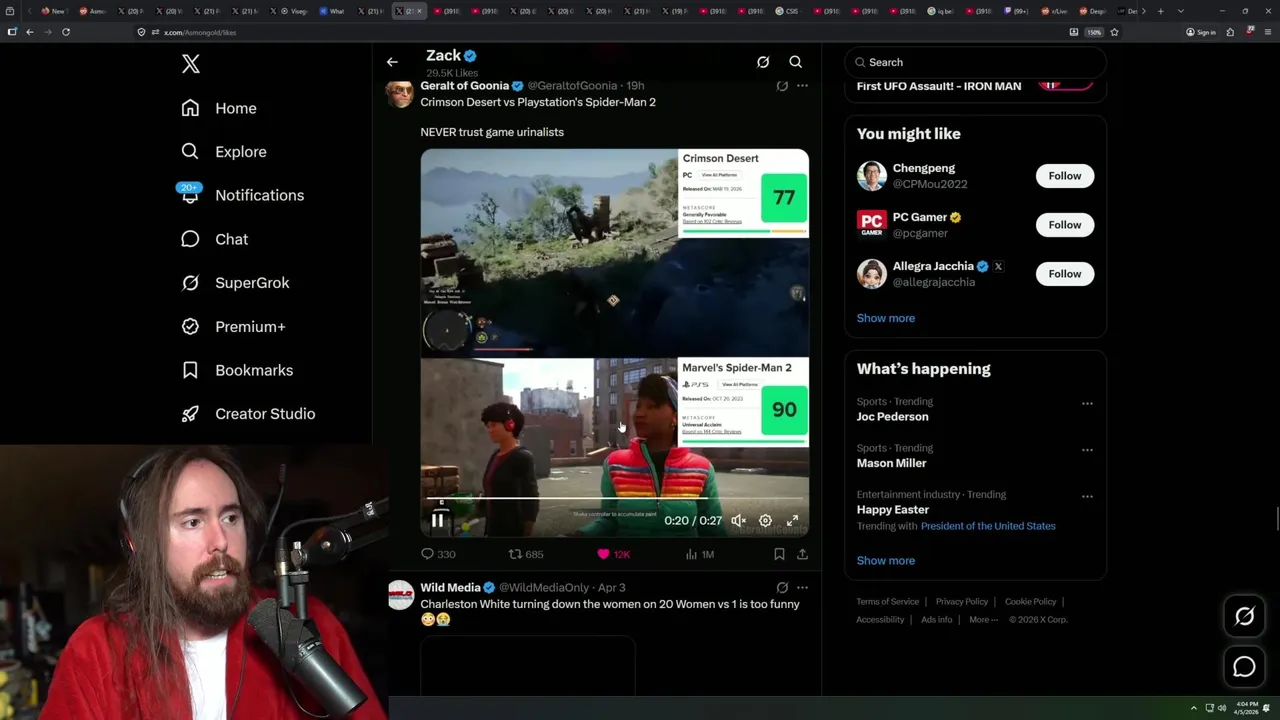Click the browser address bar URL
This screenshot has height=720, width=1280.
point(200,32)
